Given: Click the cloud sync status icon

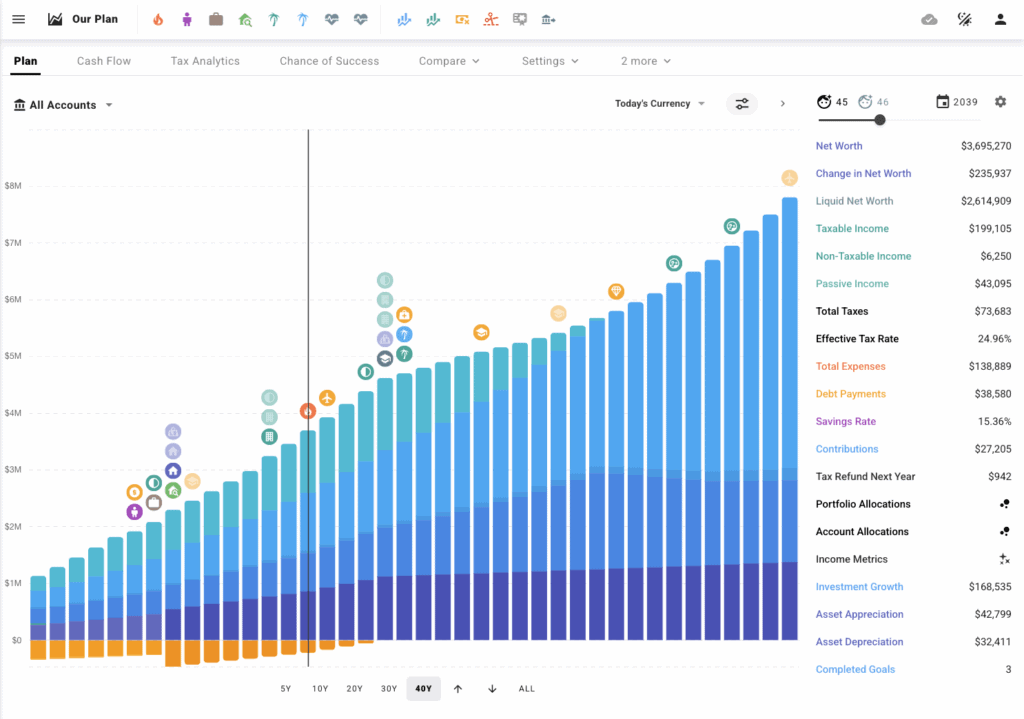Looking at the screenshot, I should (929, 19).
